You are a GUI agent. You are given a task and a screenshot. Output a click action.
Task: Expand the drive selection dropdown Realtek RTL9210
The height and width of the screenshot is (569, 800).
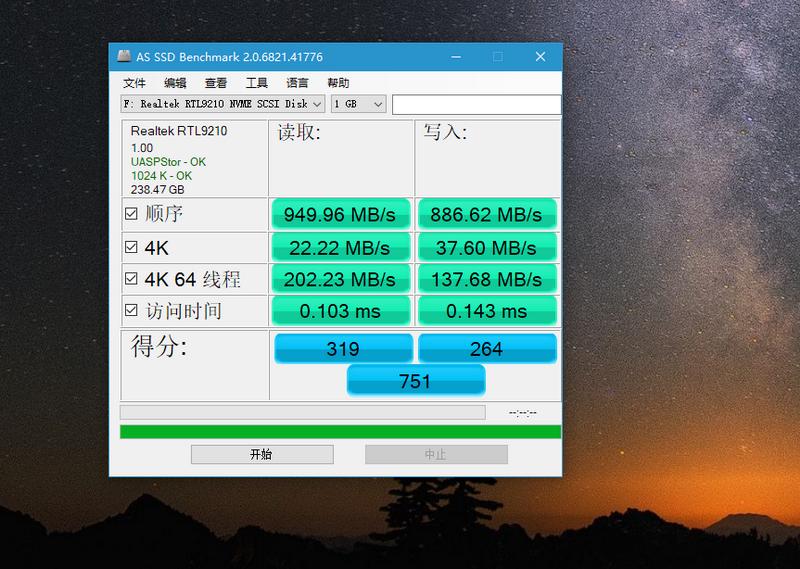coord(223,104)
